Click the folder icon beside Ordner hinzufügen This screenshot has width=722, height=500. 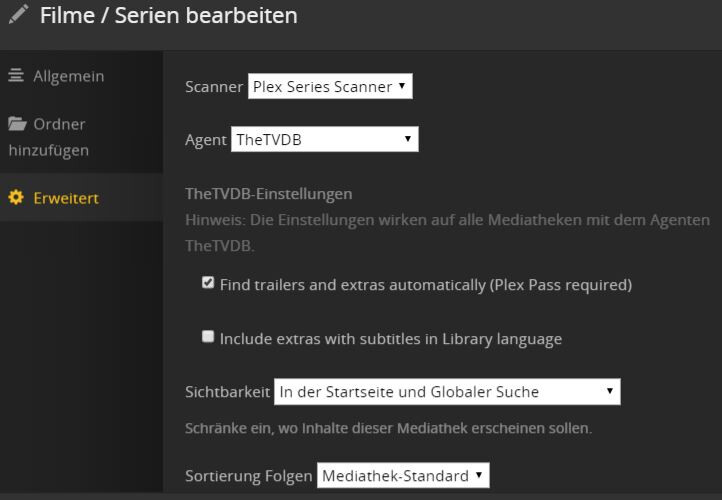pyautogui.click(x=17, y=125)
